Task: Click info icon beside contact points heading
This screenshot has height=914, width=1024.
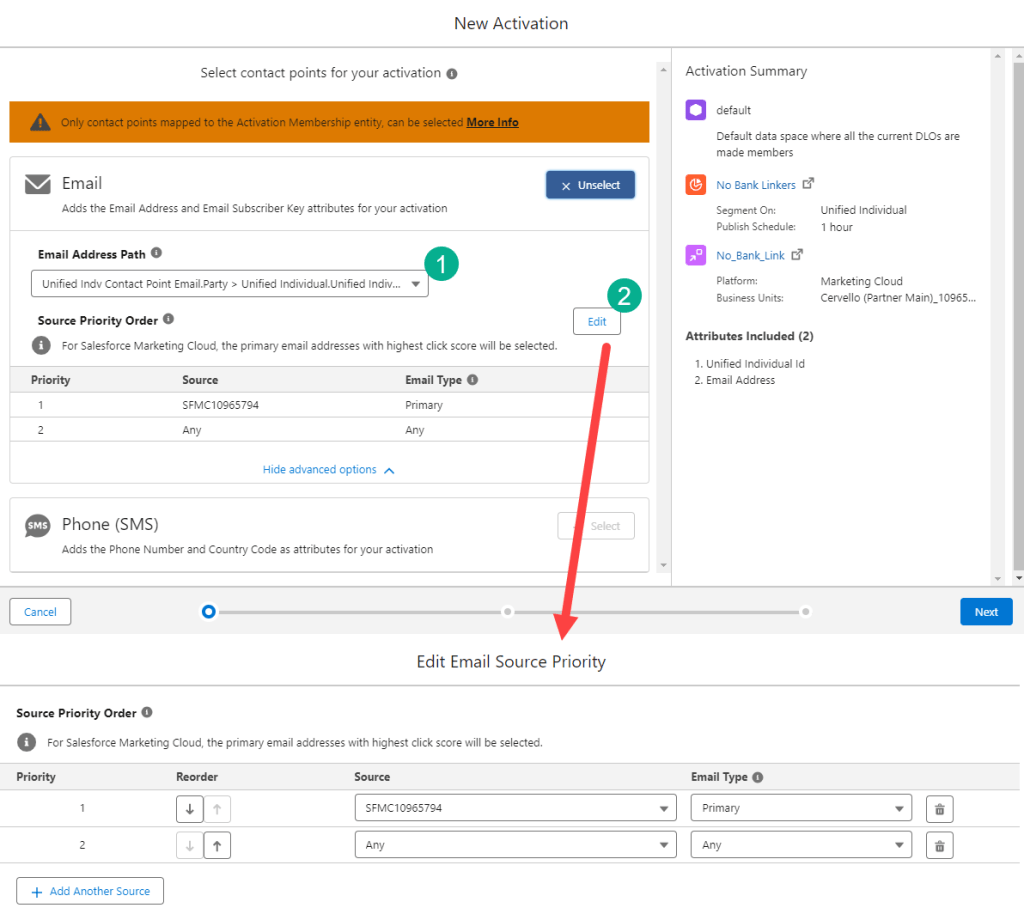Action: point(452,74)
